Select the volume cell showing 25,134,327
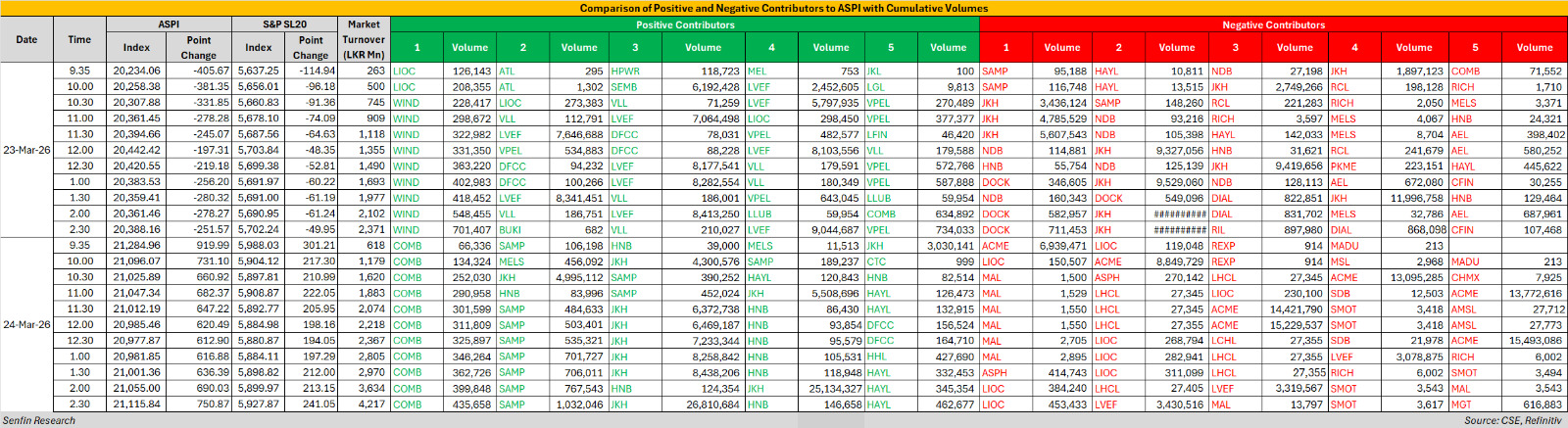This screenshot has width=1568, height=428. click(831, 388)
